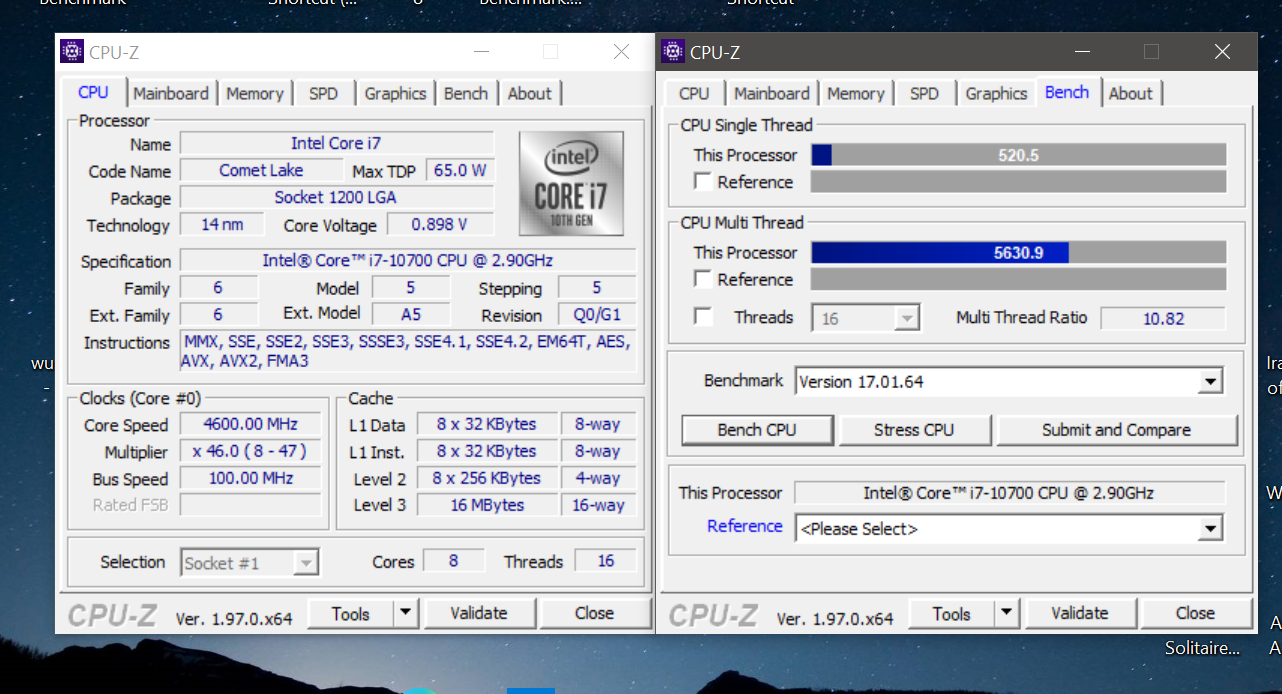Click the blue Reference link label
The width and height of the screenshot is (1282, 694).
click(x=744, y=526)
